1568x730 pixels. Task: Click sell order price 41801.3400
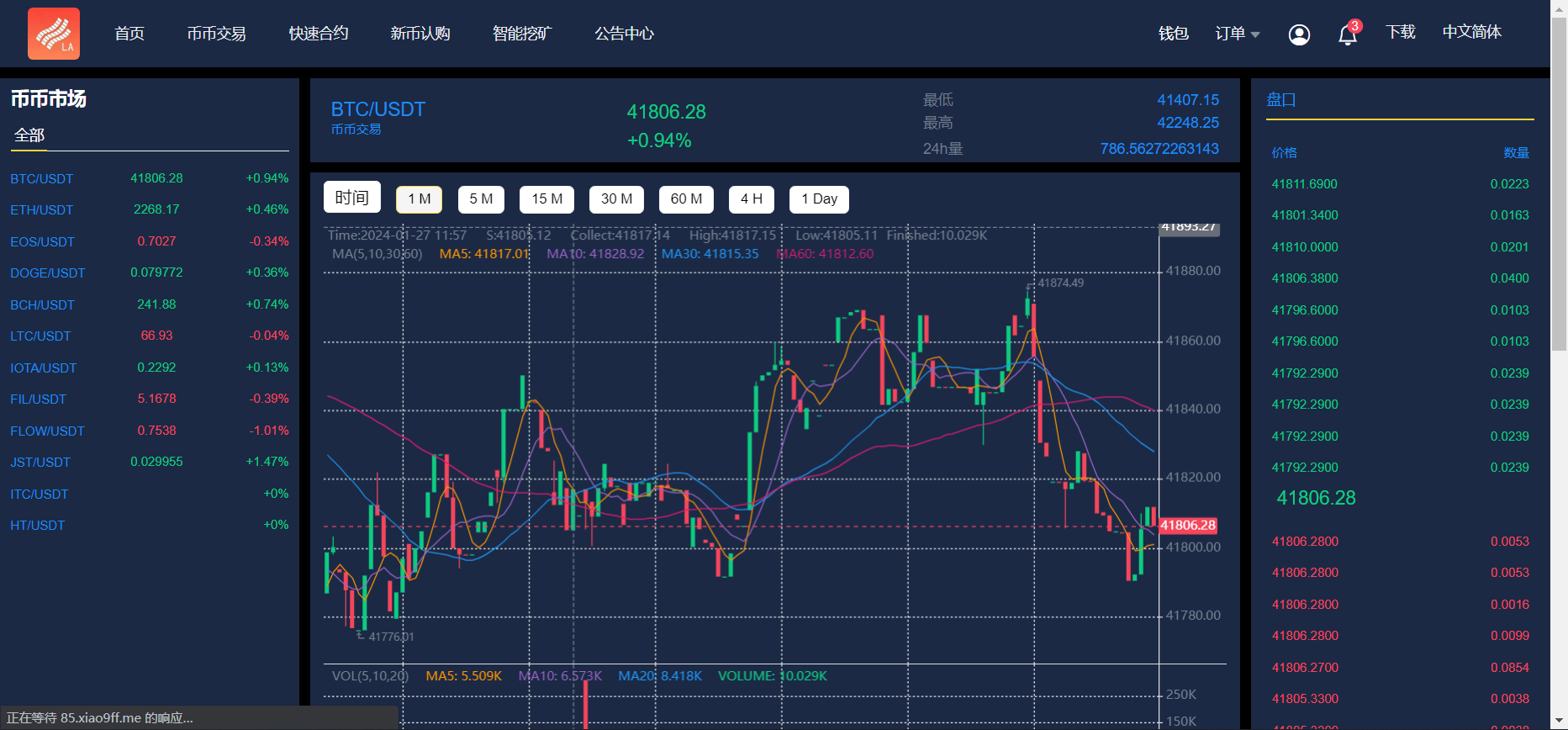point(1304,215)
